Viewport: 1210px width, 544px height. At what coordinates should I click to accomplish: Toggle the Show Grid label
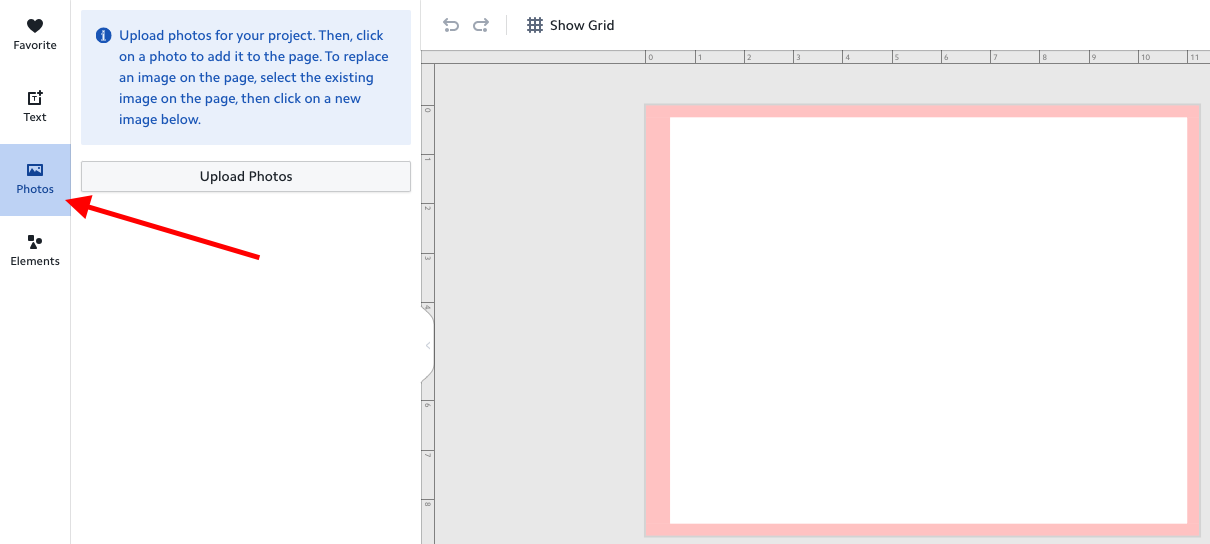pyautogui.click(x=582, y=25)
